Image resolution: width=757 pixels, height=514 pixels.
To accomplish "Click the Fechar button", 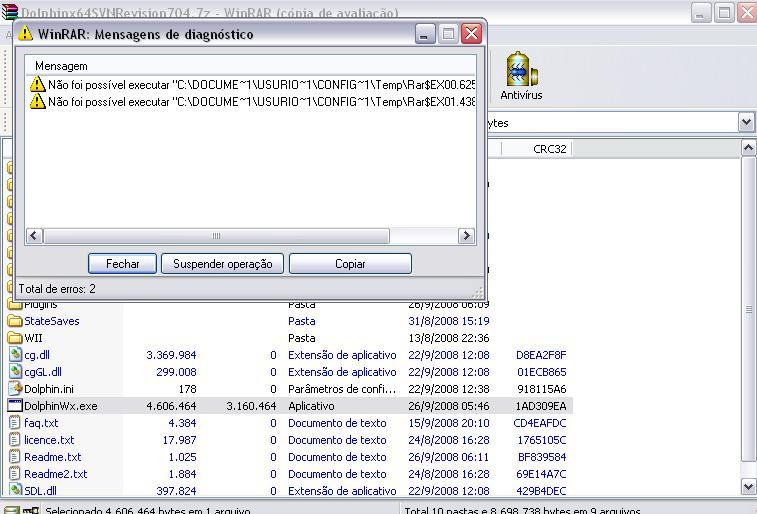I will 122,264.
